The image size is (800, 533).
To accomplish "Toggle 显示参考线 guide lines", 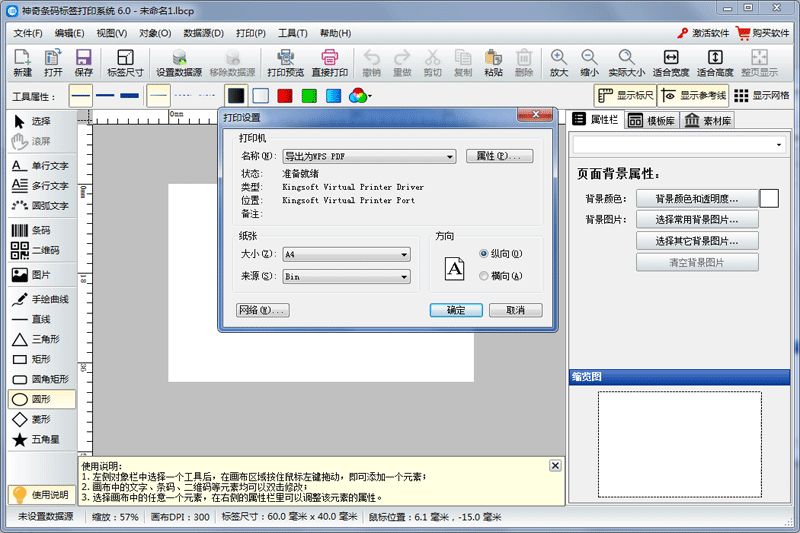I will point(693,95).
